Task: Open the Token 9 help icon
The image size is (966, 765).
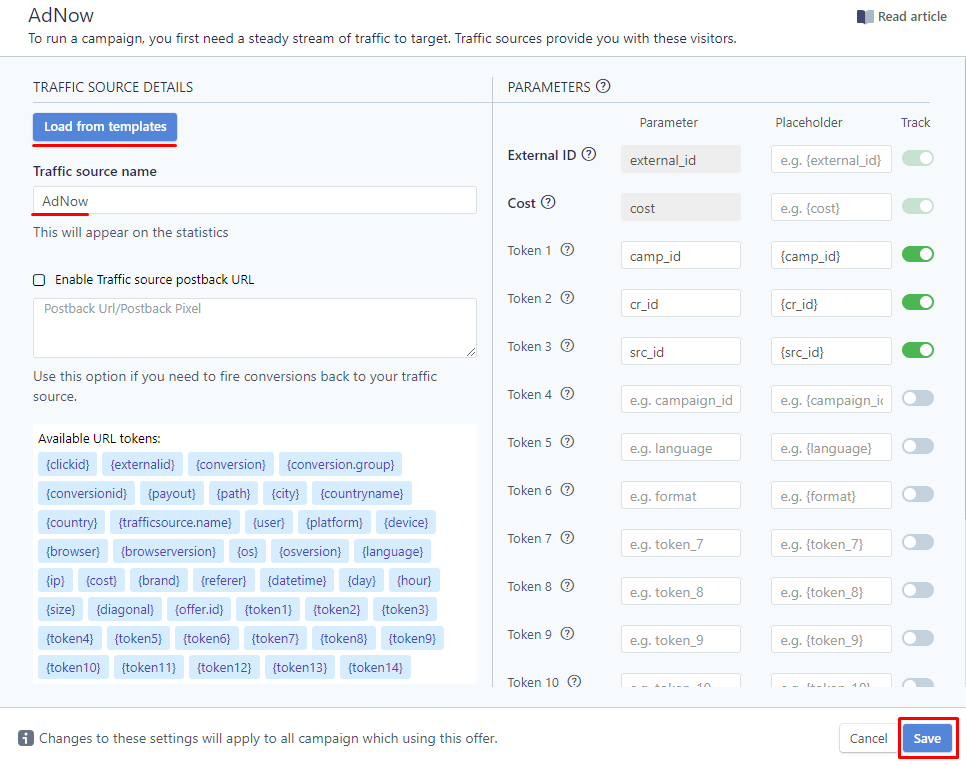Action: point(567,634)
